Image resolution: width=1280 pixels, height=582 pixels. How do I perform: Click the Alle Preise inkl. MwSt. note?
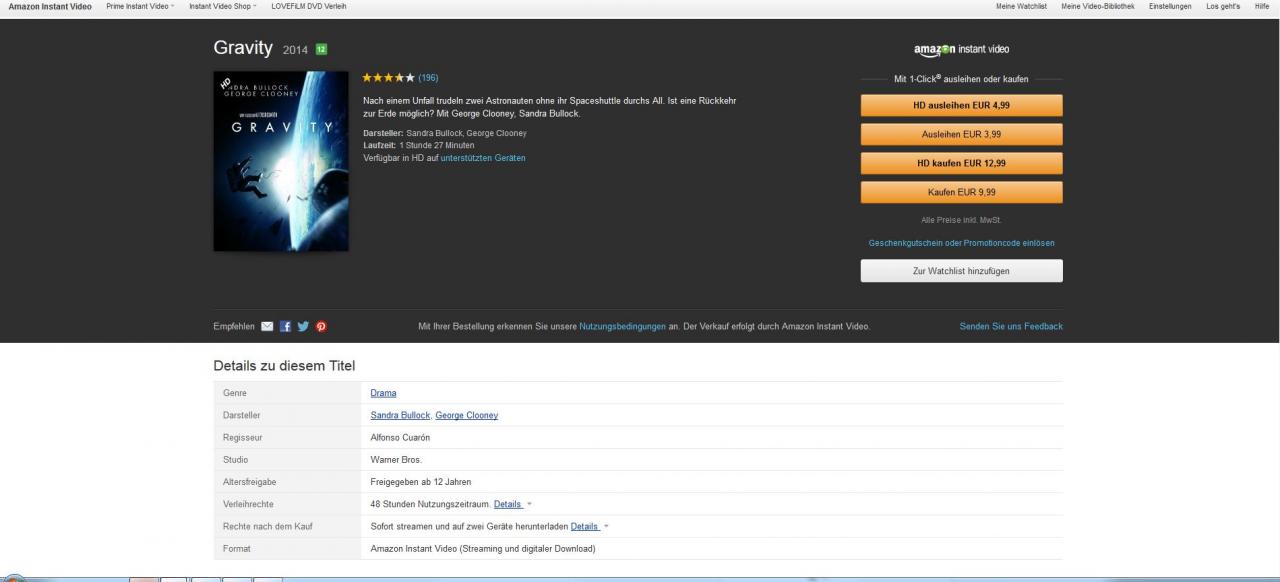pos(961,220)
